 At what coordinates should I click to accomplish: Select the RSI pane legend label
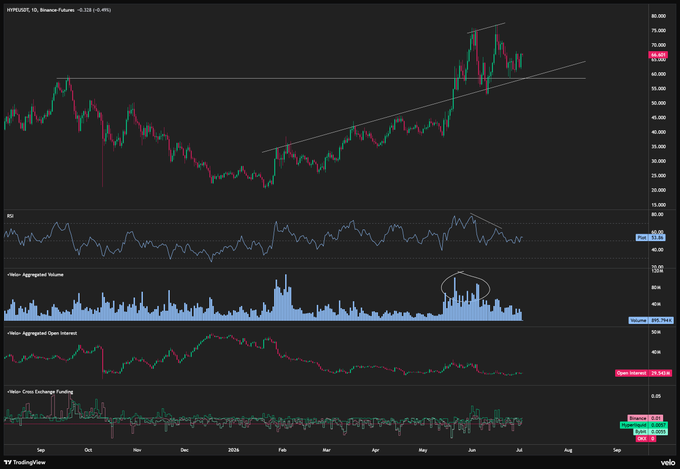(10, 216)
